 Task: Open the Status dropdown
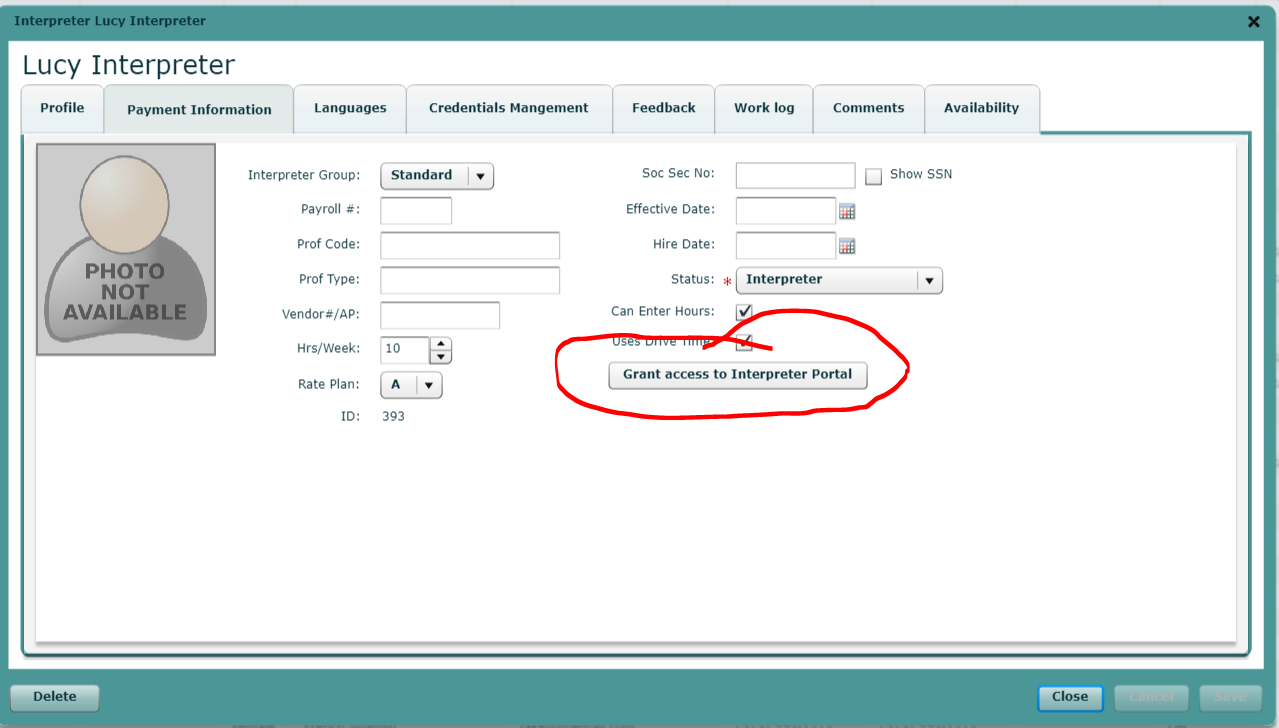tap(839, 280)
